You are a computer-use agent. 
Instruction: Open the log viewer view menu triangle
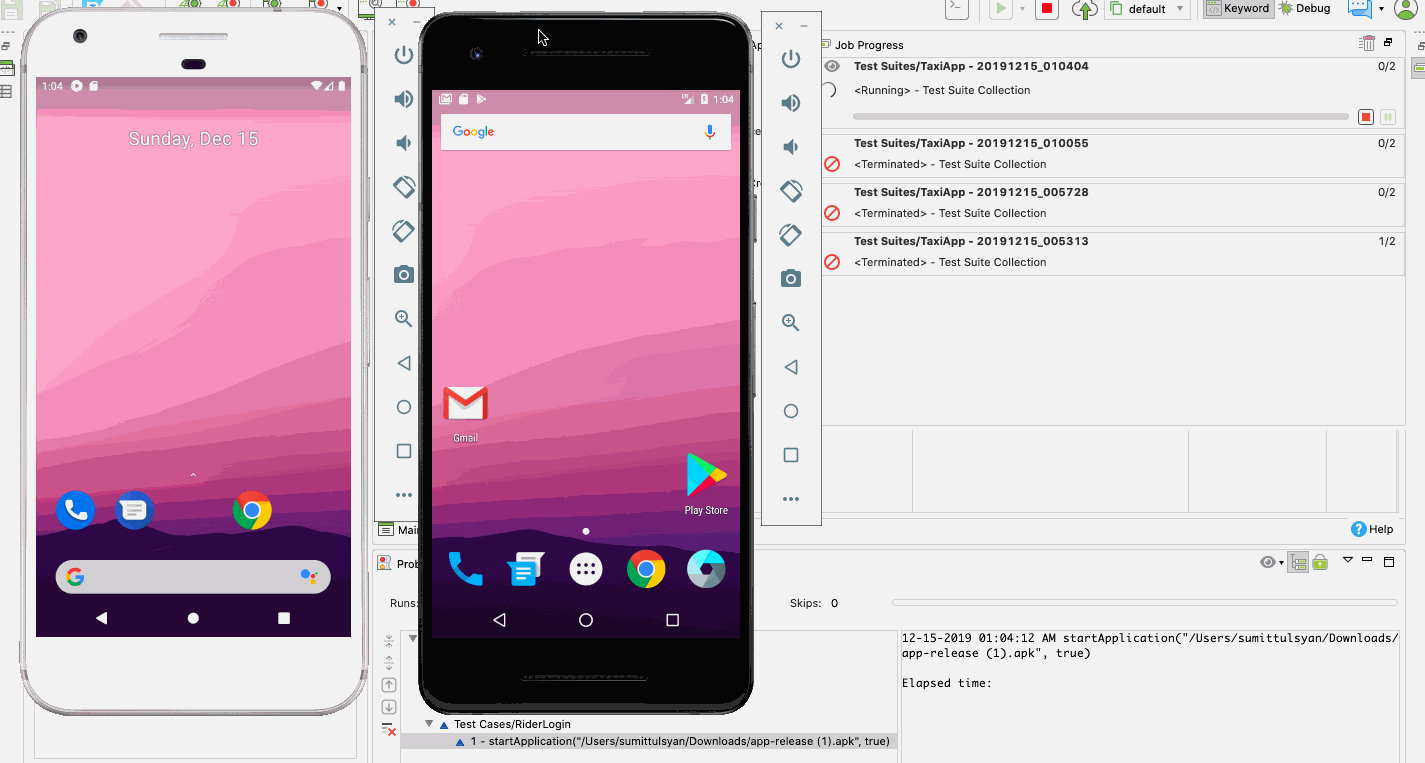click(1347, 560)
